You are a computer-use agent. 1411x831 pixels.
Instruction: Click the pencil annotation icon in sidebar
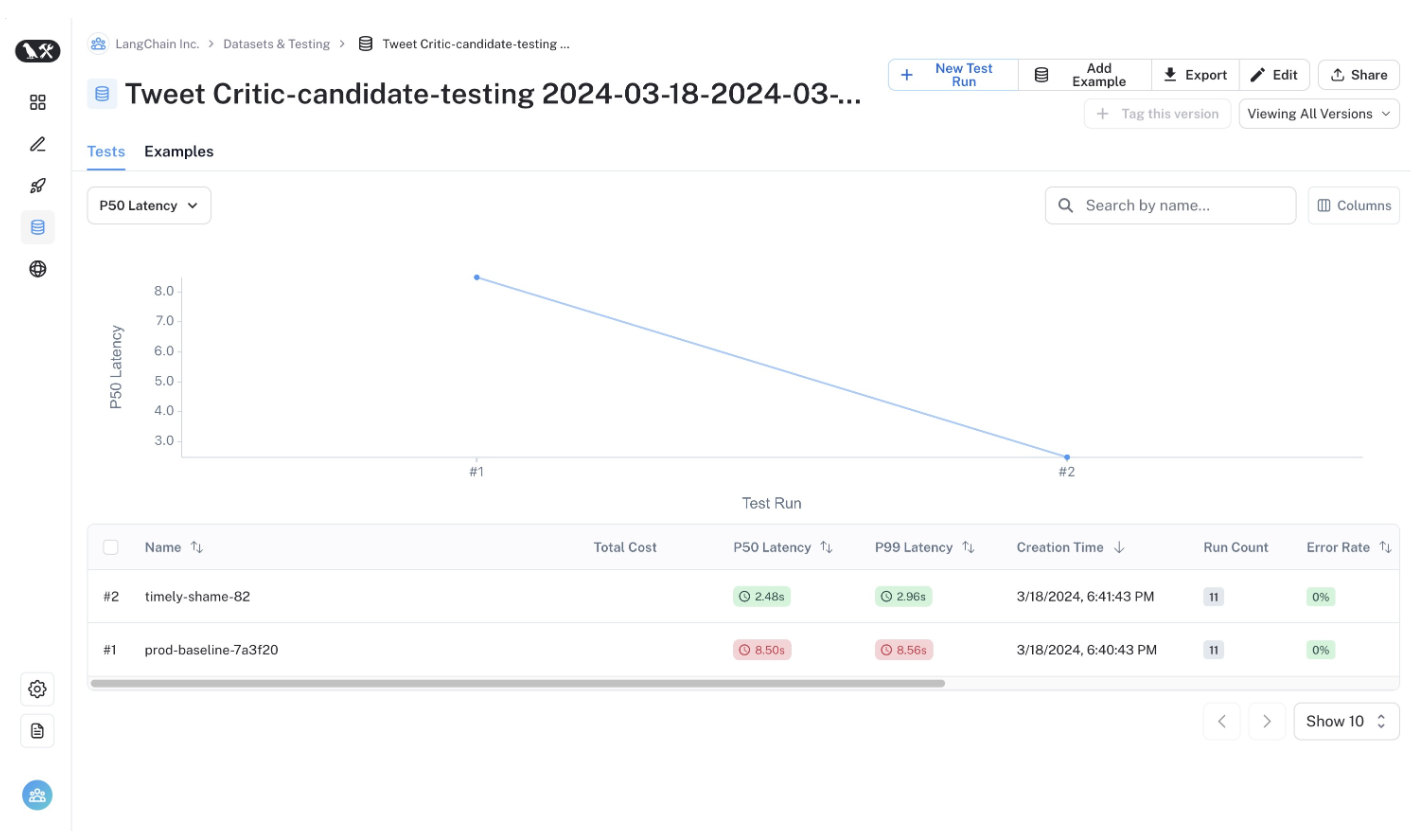(x=38, y=144)
